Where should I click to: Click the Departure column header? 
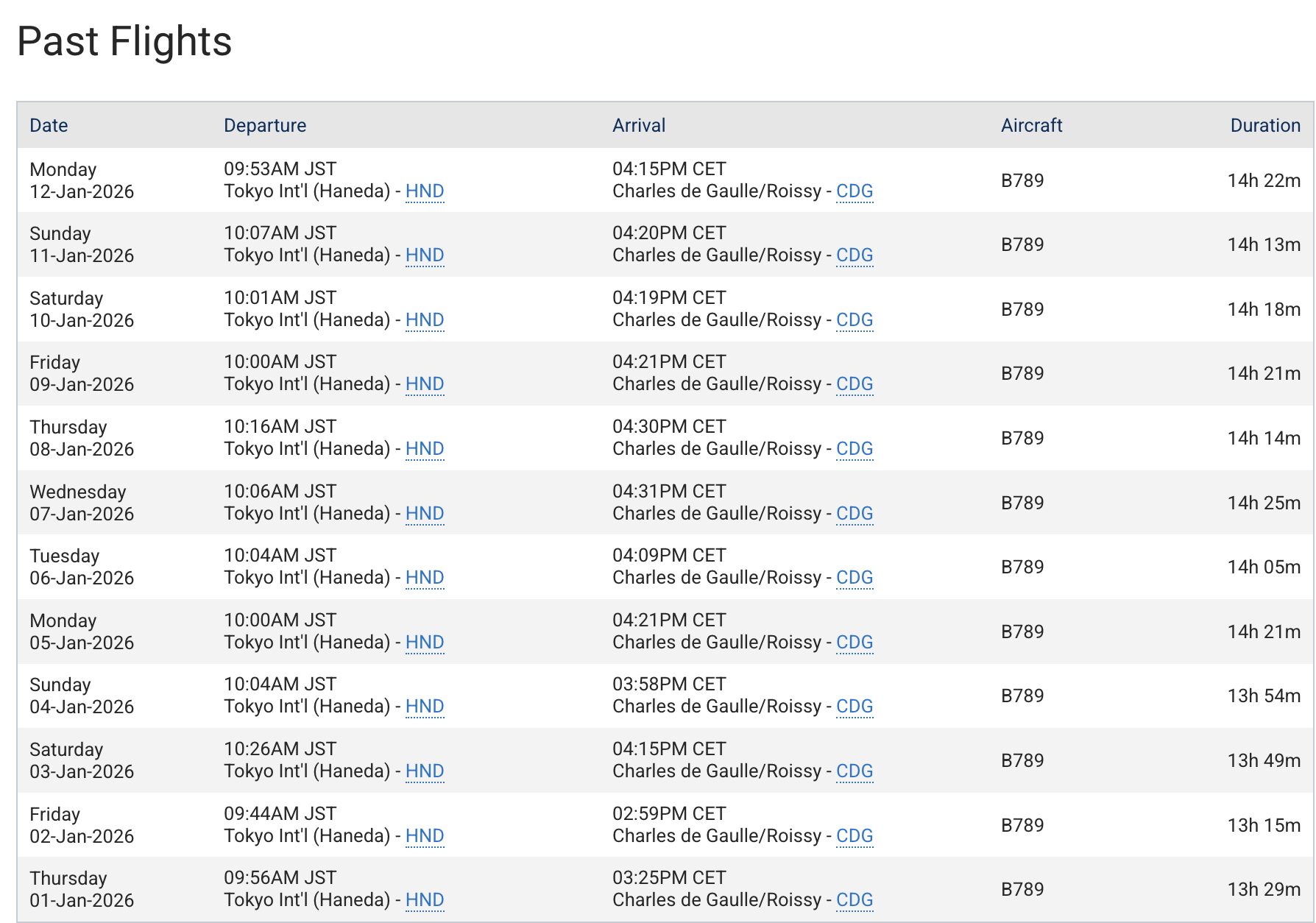coord(265,126)
